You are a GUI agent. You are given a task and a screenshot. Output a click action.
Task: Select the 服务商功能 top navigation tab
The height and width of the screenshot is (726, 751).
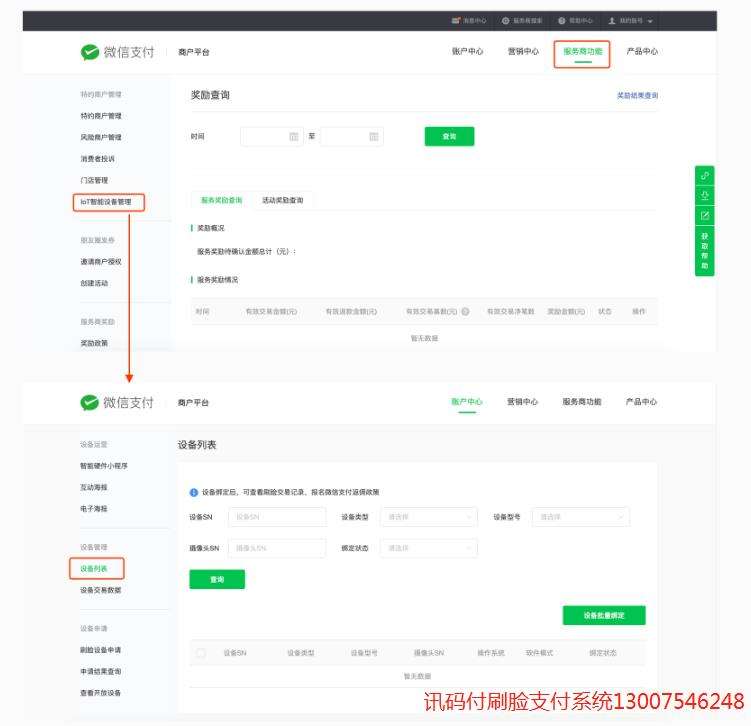click(x=582, y=52)
